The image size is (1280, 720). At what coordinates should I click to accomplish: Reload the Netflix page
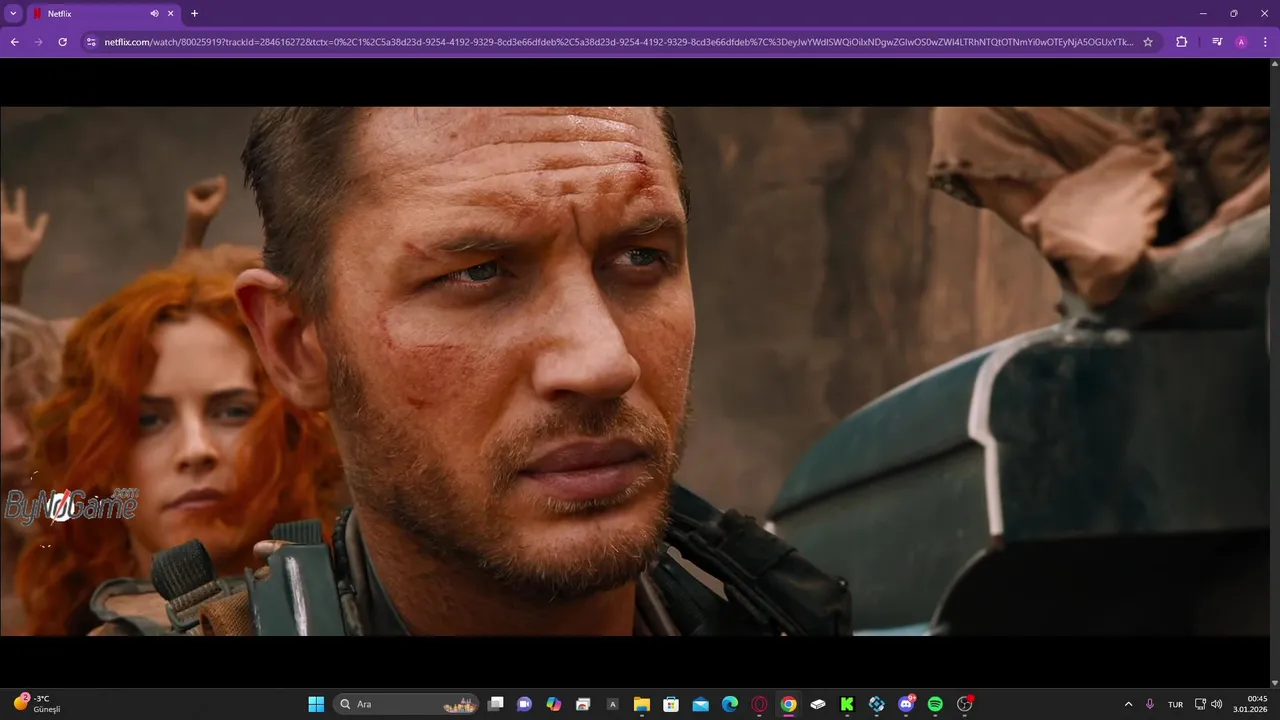62,42
